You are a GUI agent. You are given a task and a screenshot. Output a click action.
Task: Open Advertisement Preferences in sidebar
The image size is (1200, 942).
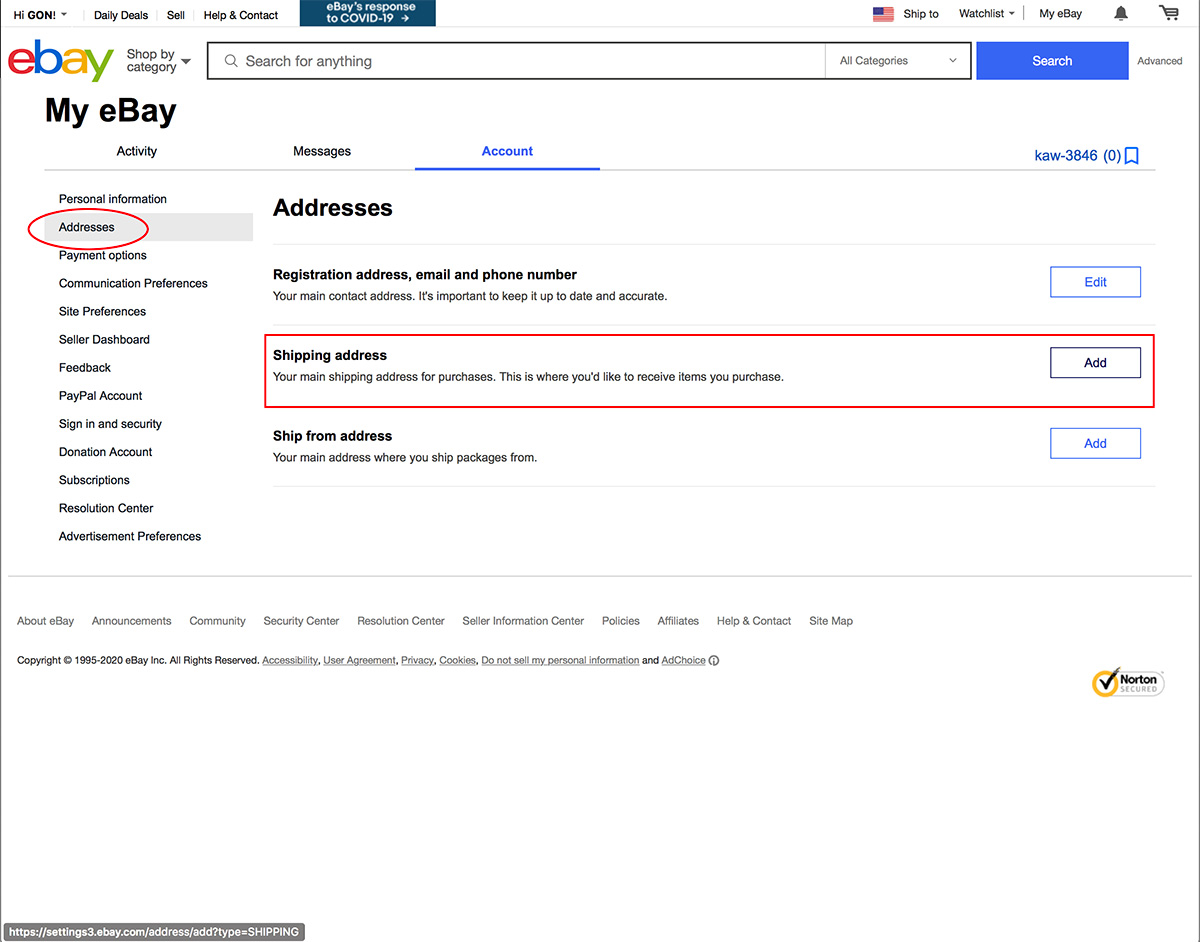(130, 536)
